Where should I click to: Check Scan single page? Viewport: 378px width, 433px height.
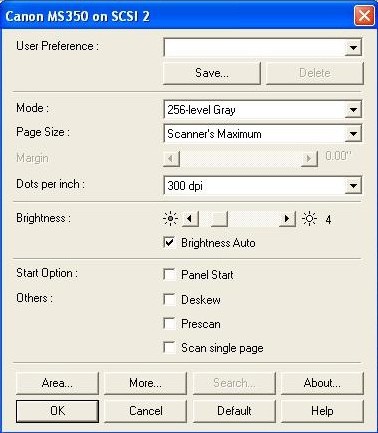point(169,348)
